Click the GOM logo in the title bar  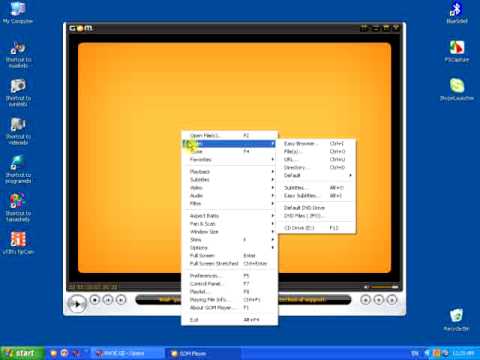(x=81, y=28)
